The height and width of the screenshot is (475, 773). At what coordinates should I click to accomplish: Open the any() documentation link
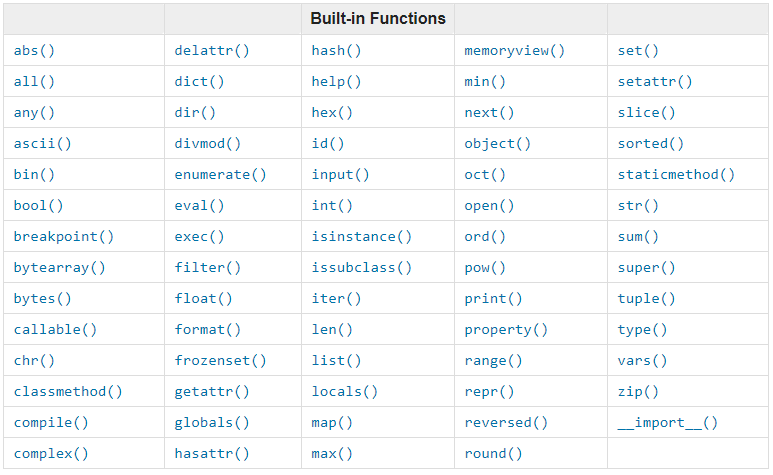click(x=34, y=113)
